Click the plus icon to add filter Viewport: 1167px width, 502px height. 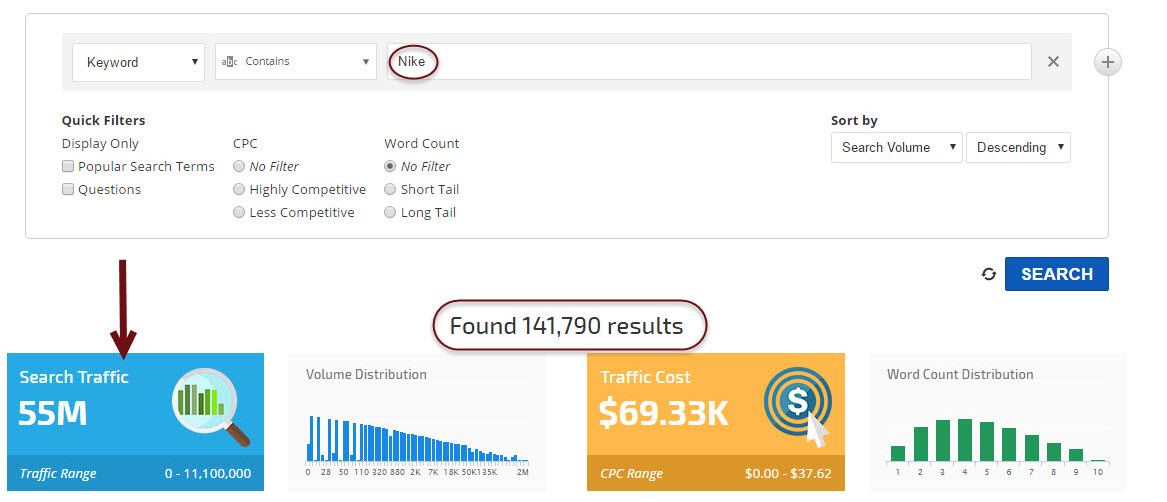coord(1107,62)
